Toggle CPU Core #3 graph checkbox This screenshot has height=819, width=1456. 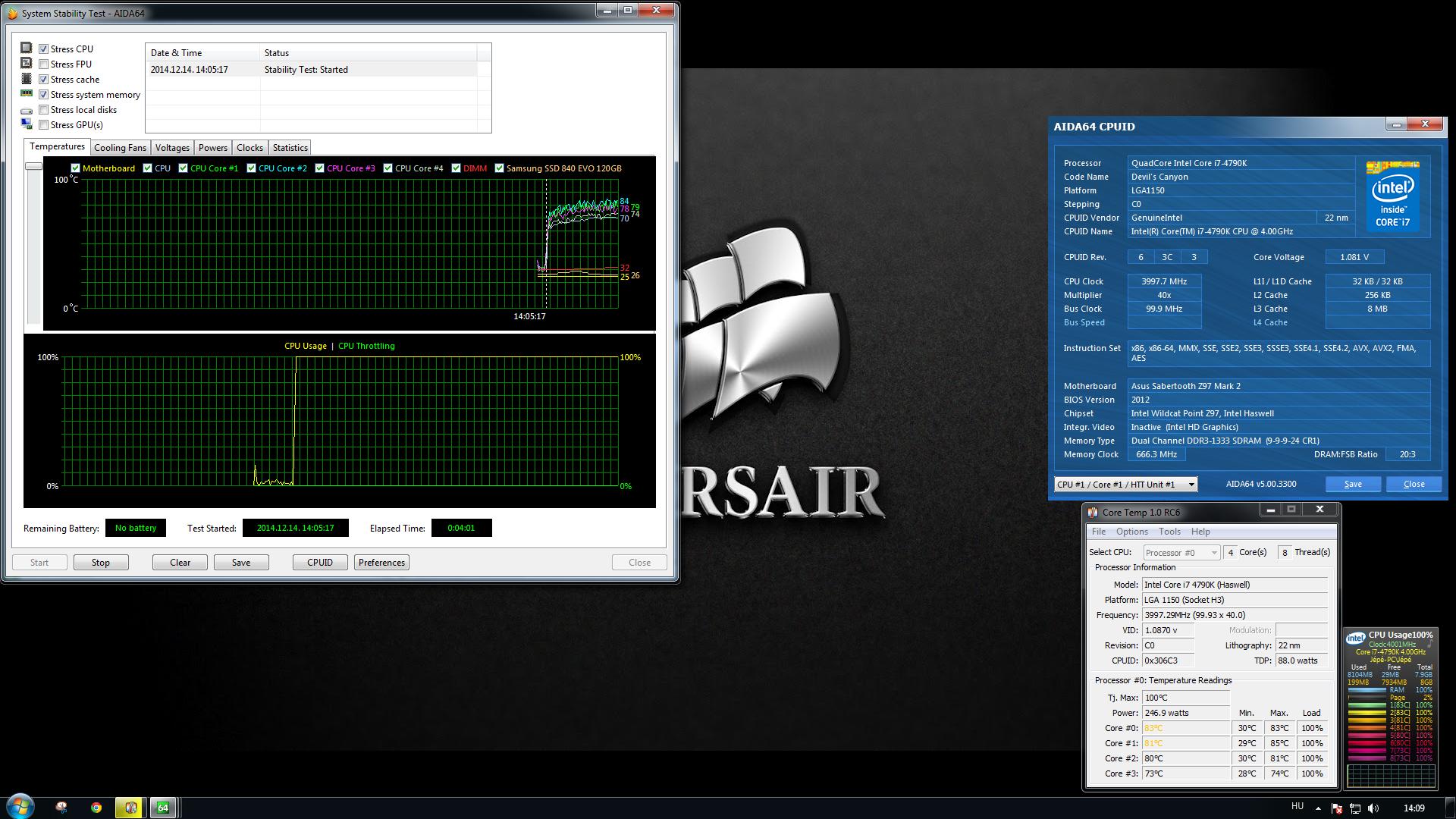319,168
